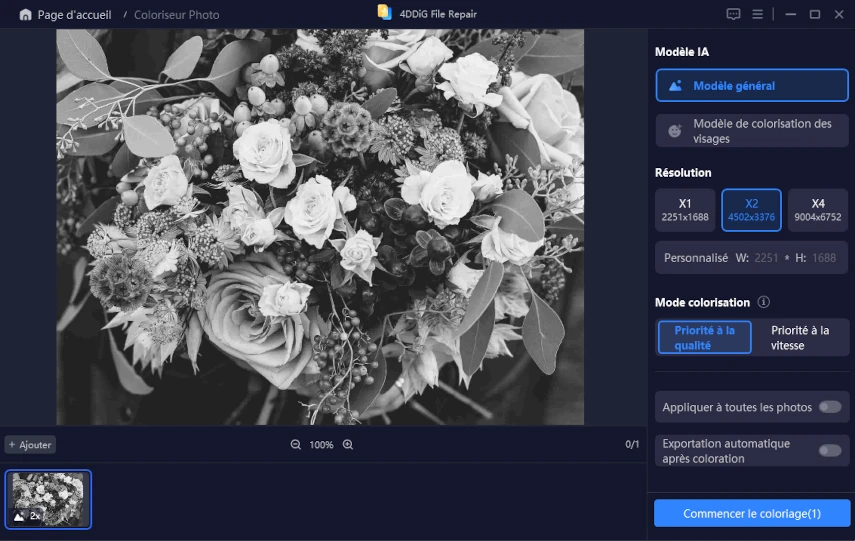This screenshot has width=855, height=541.
Task: Click the zoom in magnifier icon
Action: click(348, 445)
